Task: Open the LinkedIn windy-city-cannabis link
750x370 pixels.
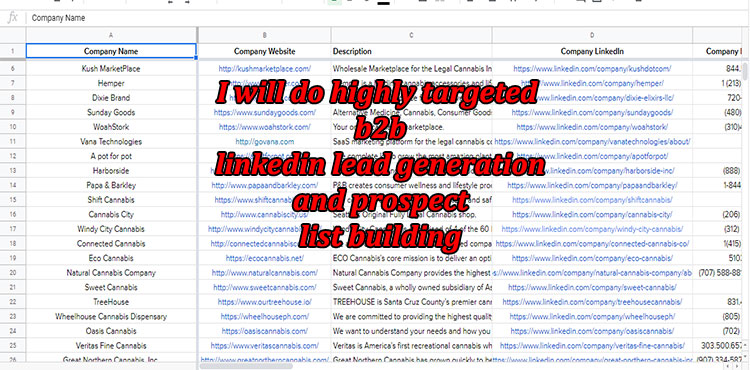Action: click(x=592, y=229)
